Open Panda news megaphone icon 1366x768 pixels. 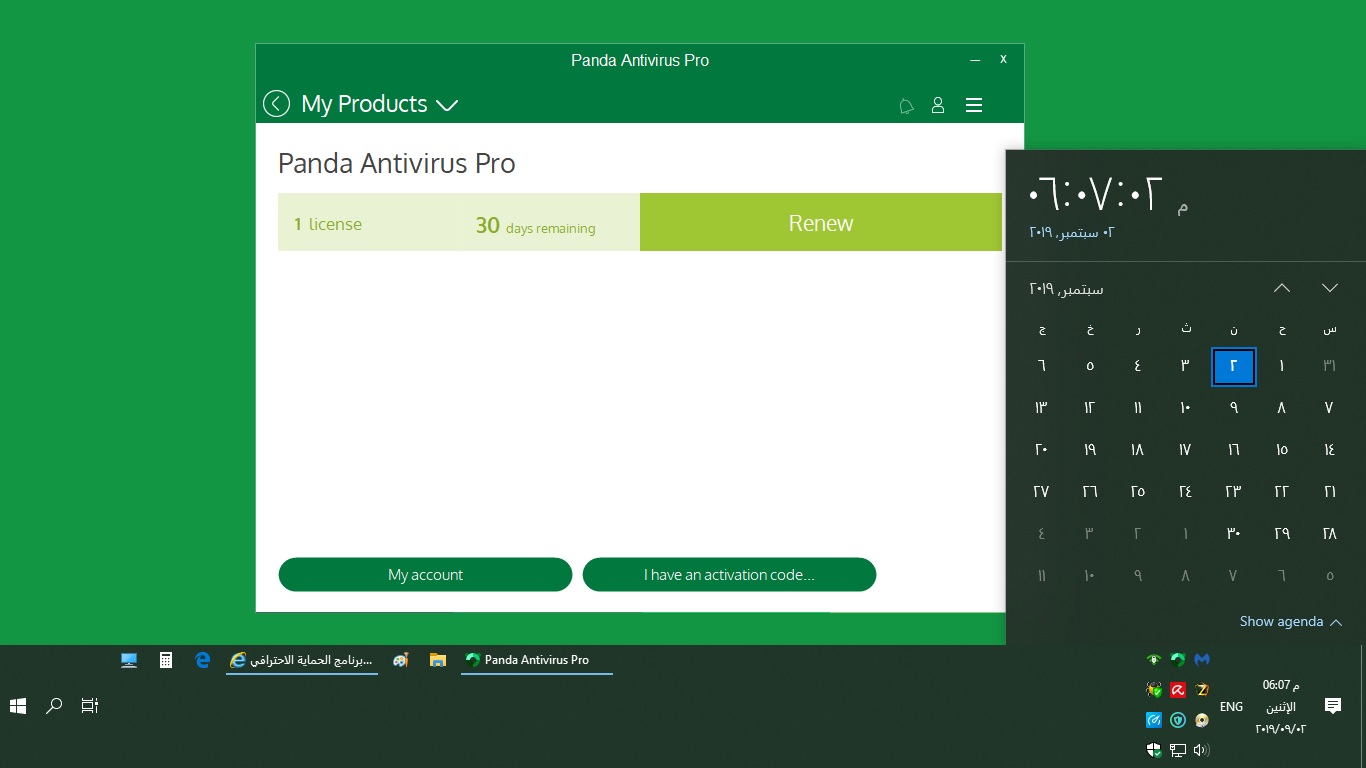tap(907, 105)
